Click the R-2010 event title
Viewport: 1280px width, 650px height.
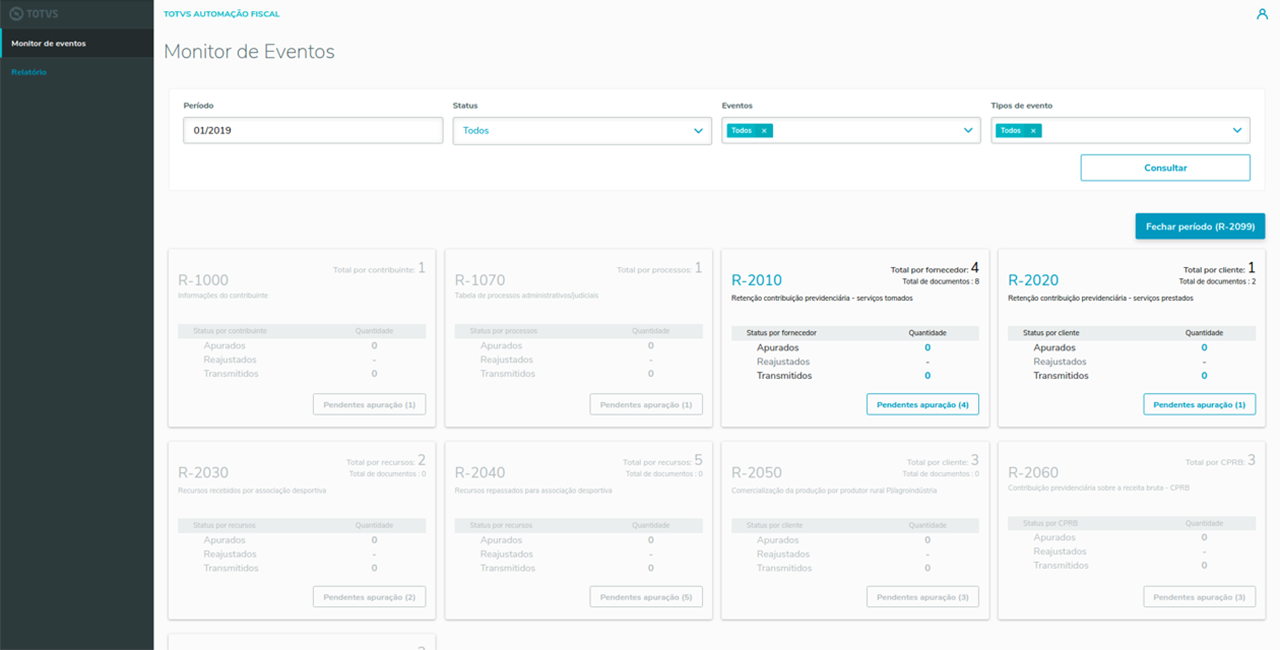tap(757, 281)
